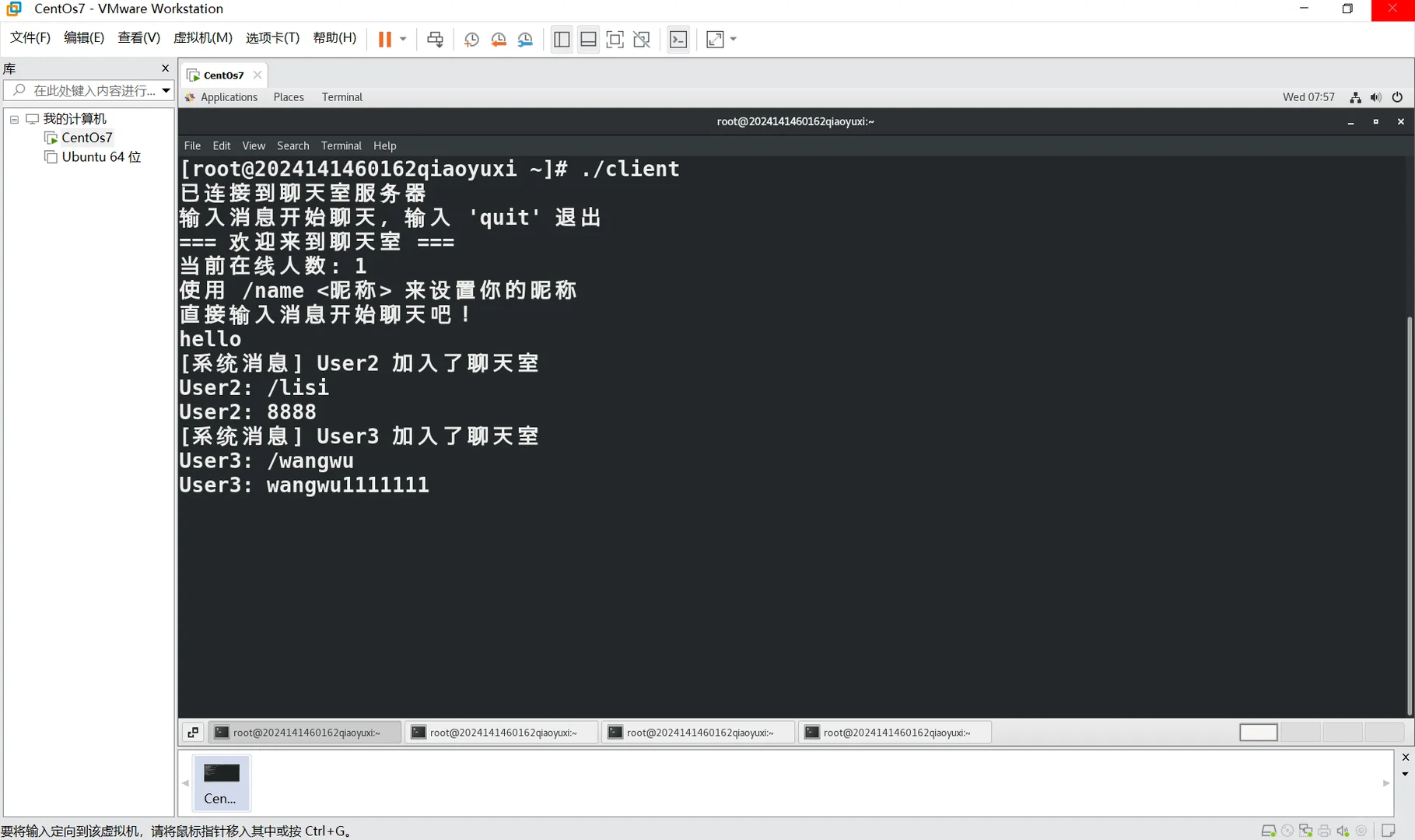Select the first workspace in the switcher
The width and height of the screenshot is (1415, 840).
(x=1259, y=733)
